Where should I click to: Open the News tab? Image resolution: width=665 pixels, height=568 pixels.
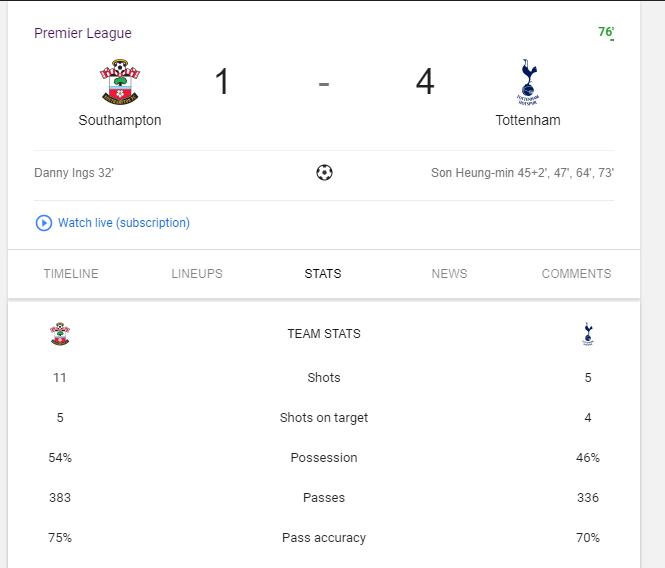click(x=449, y=273)
